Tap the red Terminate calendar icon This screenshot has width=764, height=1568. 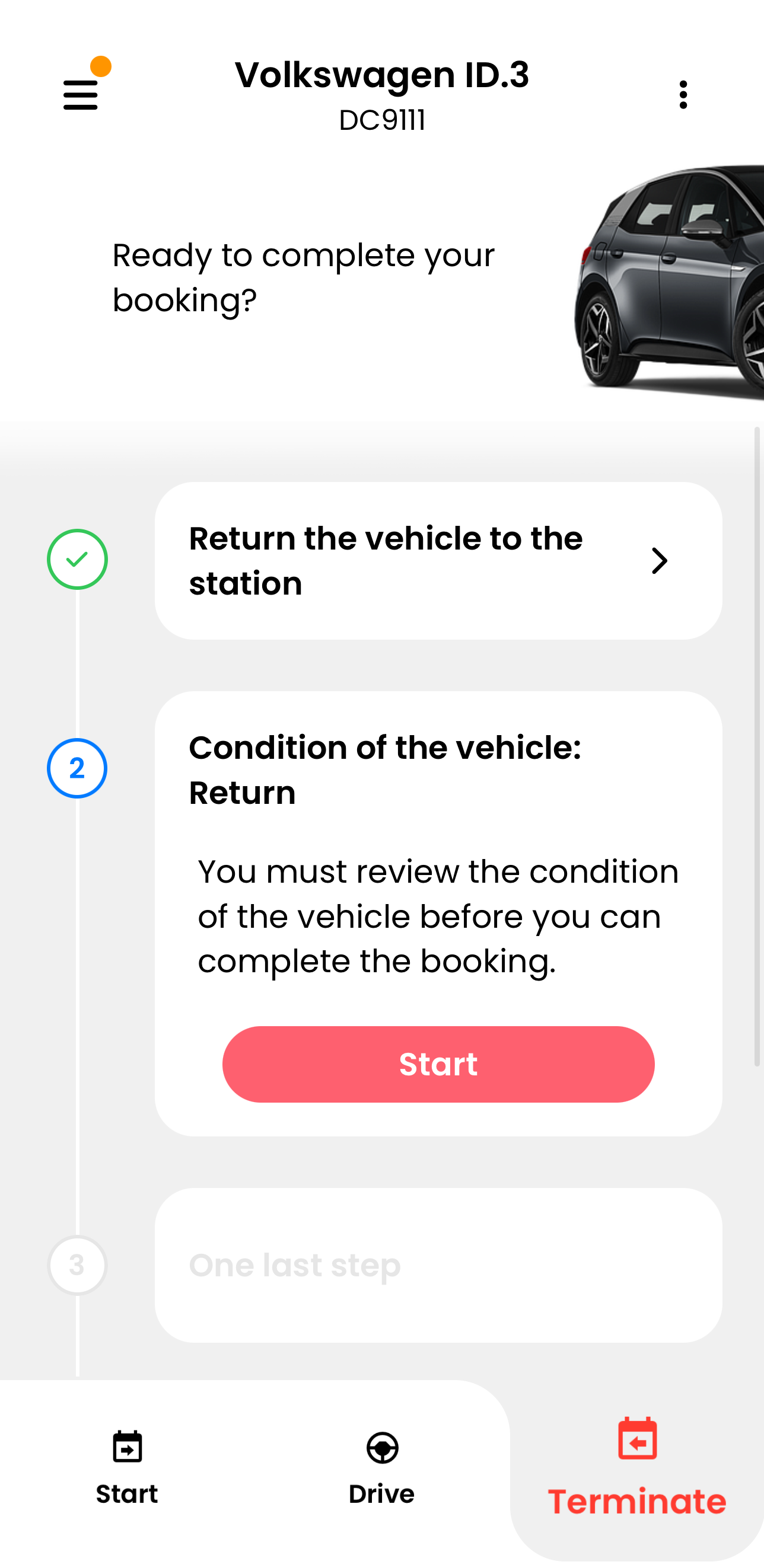pyautogui.click(x=637, y=1438)
